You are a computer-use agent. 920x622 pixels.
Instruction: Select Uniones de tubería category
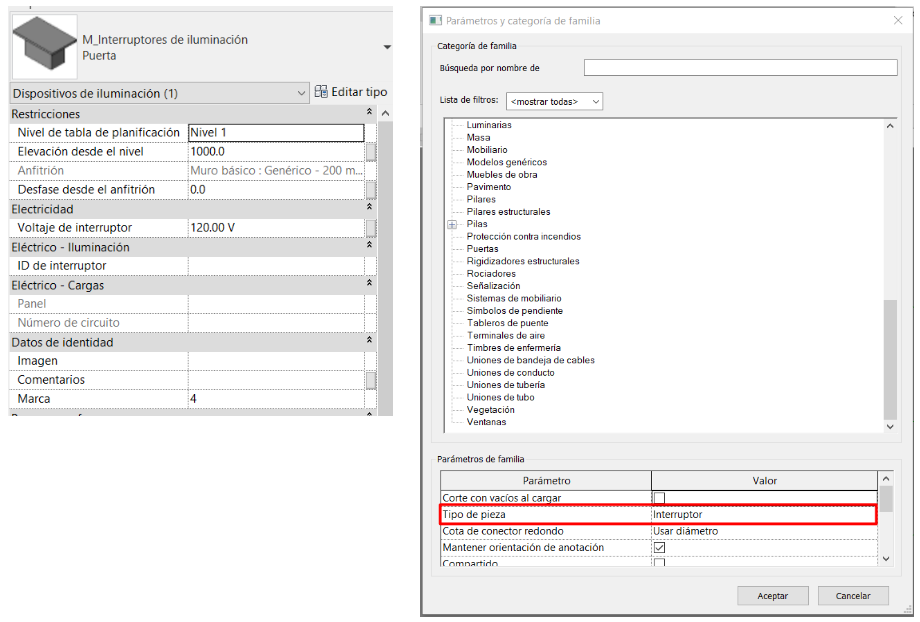point(506,385)
